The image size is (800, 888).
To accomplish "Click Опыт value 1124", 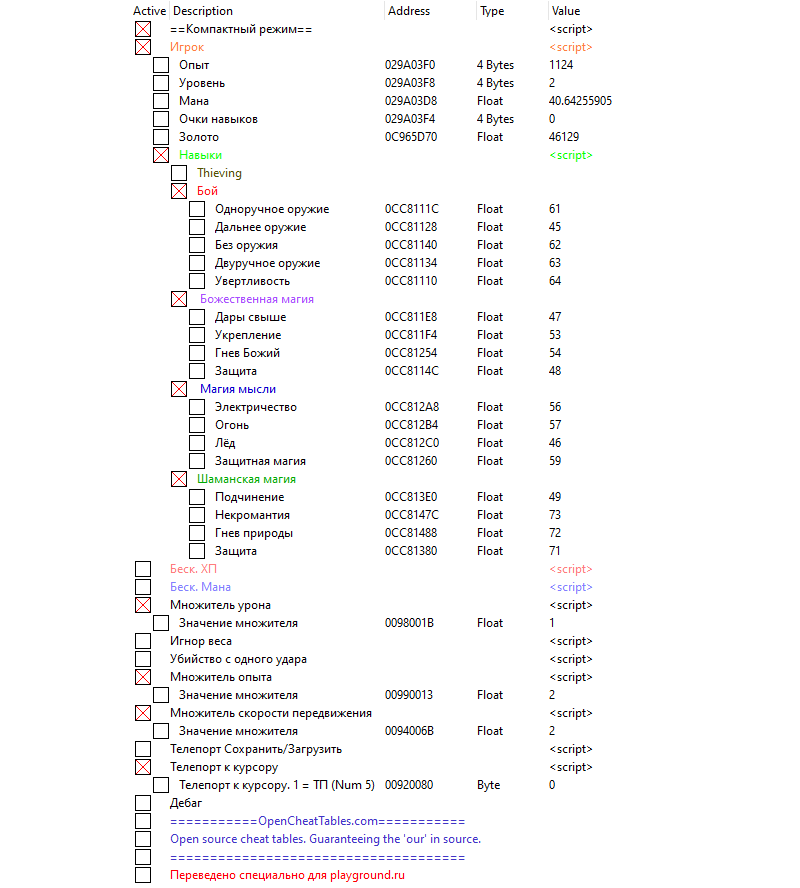I will (561, 65).
